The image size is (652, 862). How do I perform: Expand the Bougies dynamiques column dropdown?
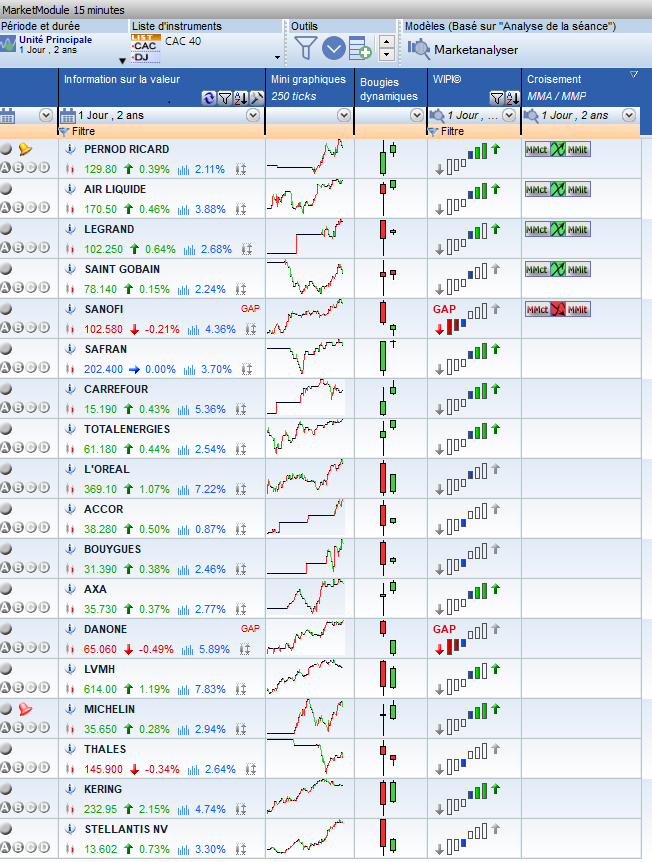417,115
